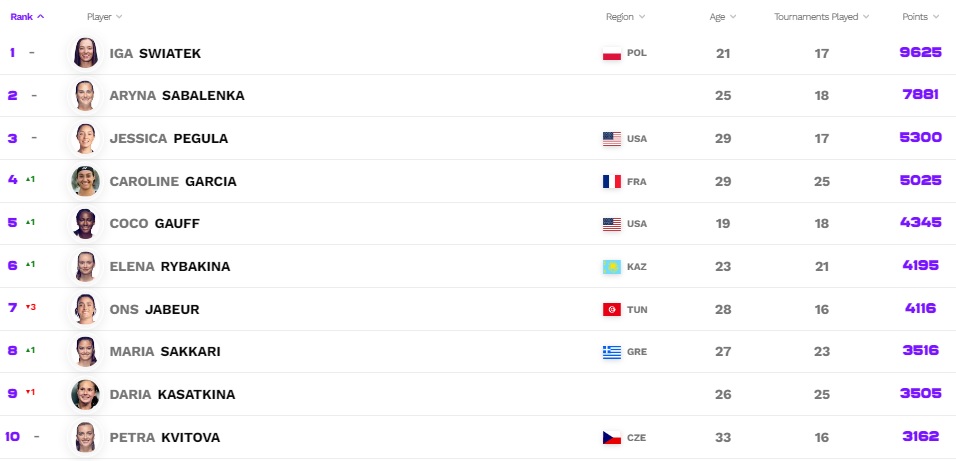Open the Region column sort dropdown
The width and height of the screenshot is (956, 461).
pos(626,16)
